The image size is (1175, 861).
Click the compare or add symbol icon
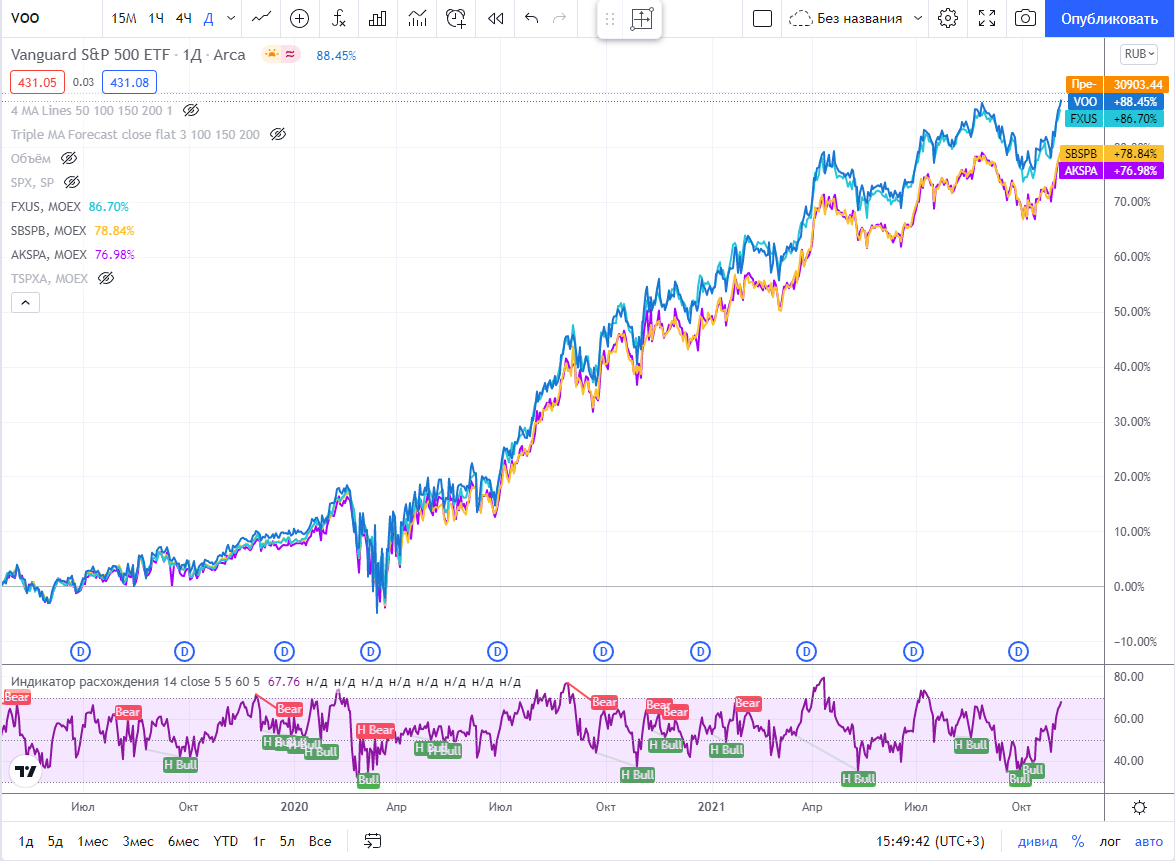pyautogui.click(x=299, y=18)
